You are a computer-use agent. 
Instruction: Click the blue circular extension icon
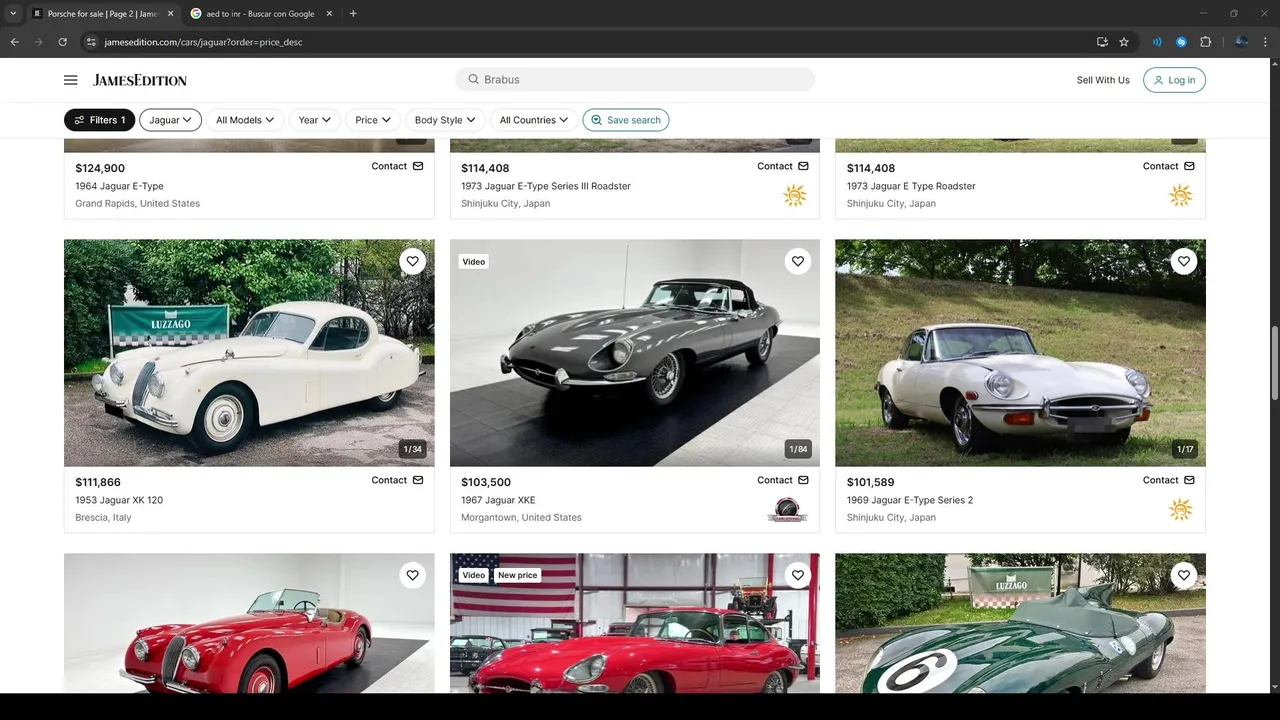pyautogui.click(x=1181, y=42)
